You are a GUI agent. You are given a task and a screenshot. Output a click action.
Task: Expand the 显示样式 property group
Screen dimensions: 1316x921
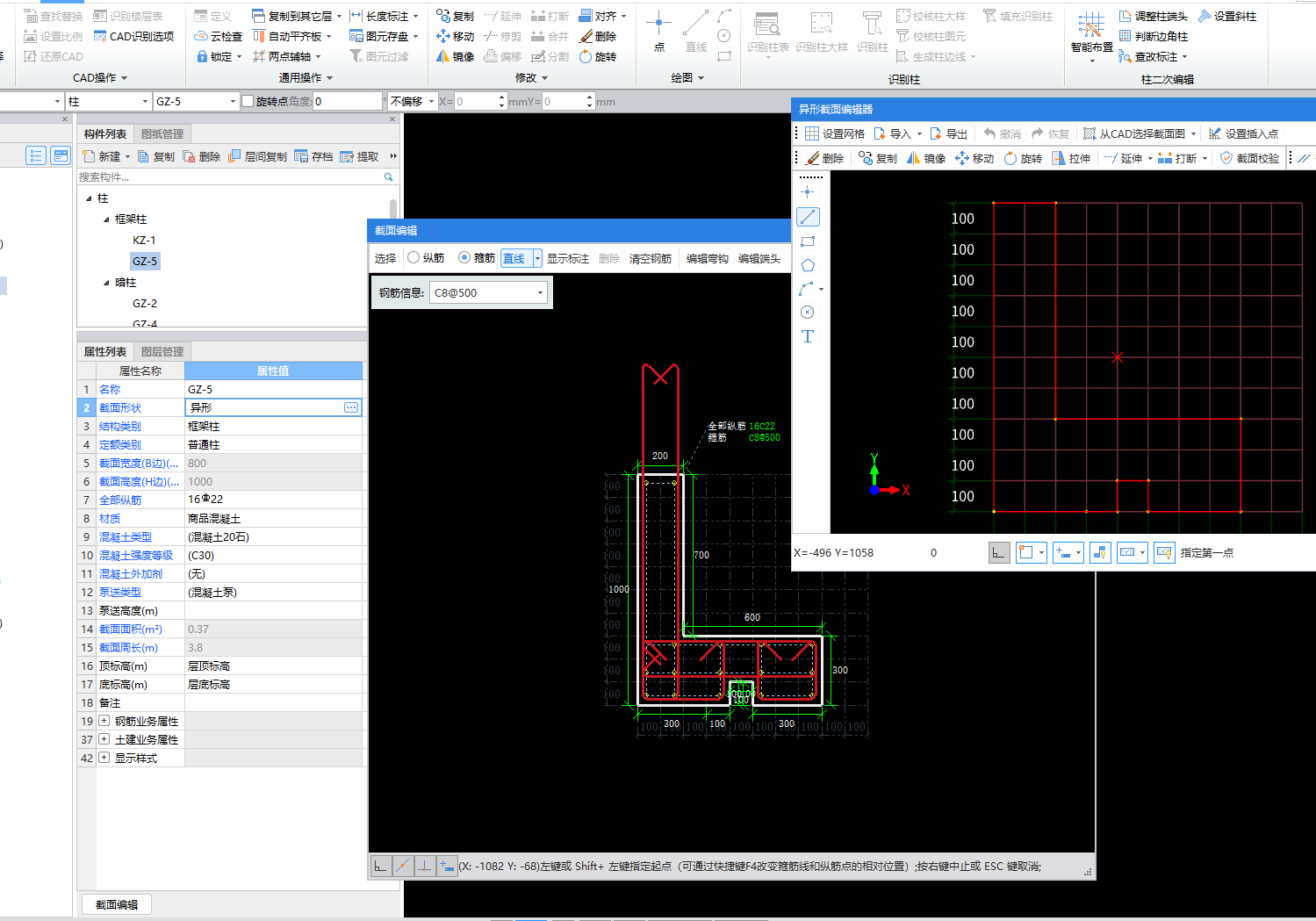[x=104, y=758]
